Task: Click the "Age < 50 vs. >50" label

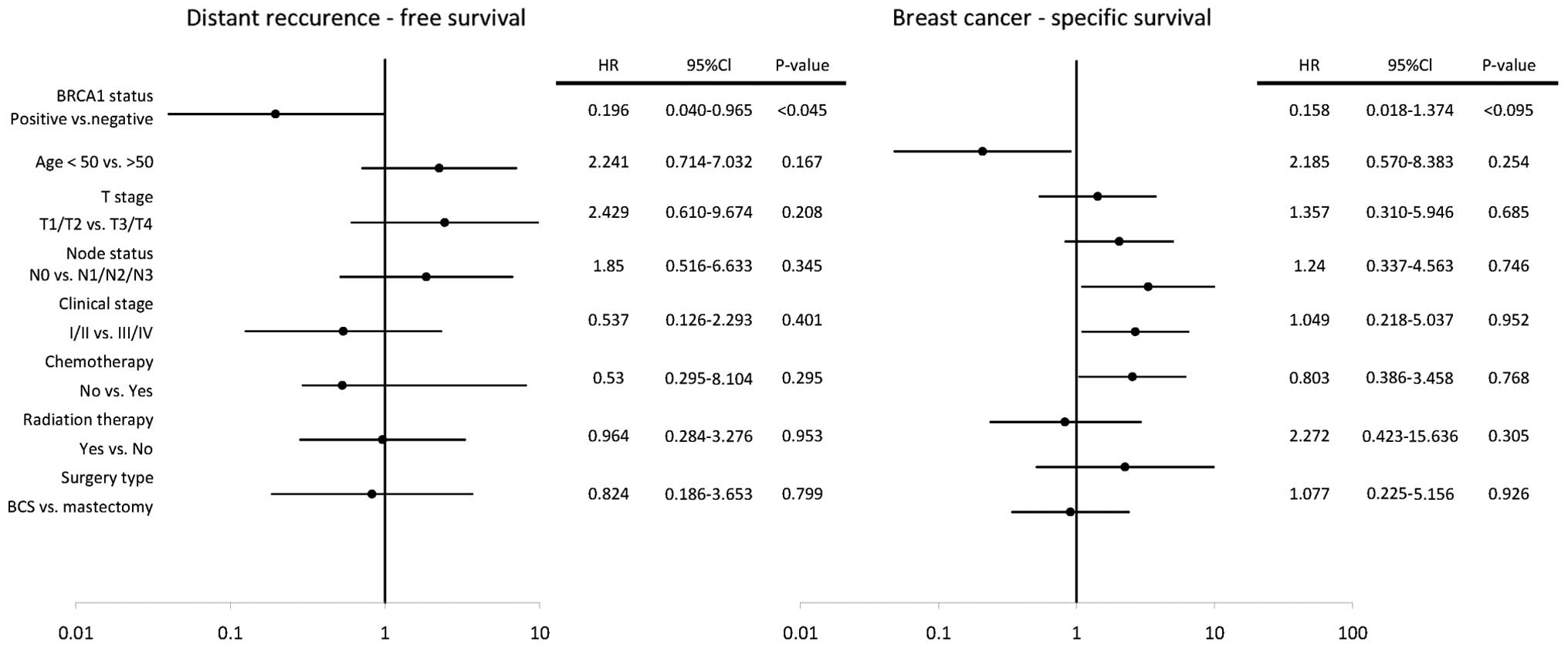Action: 94,162
